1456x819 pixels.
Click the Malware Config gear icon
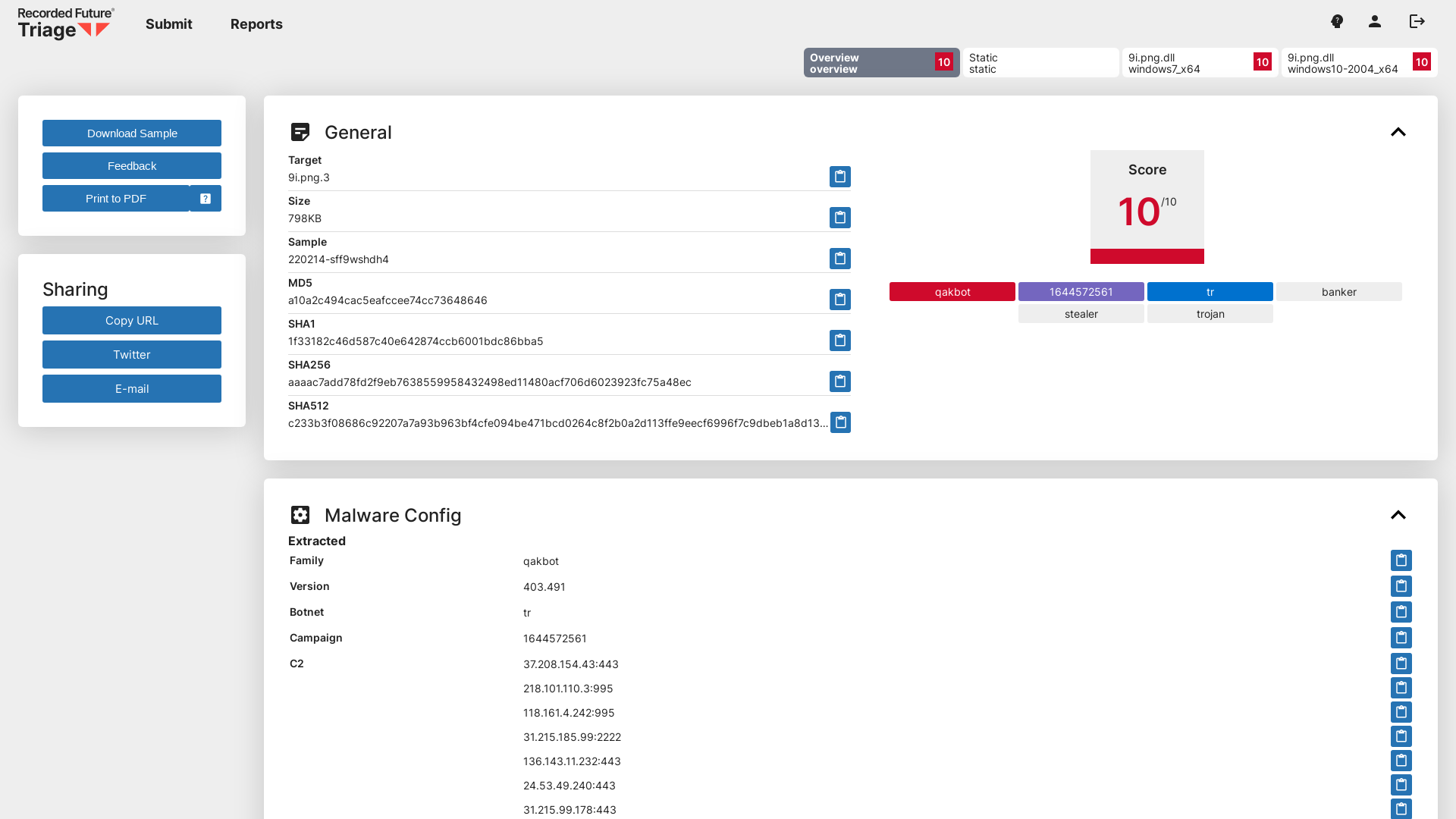point(300,515)
